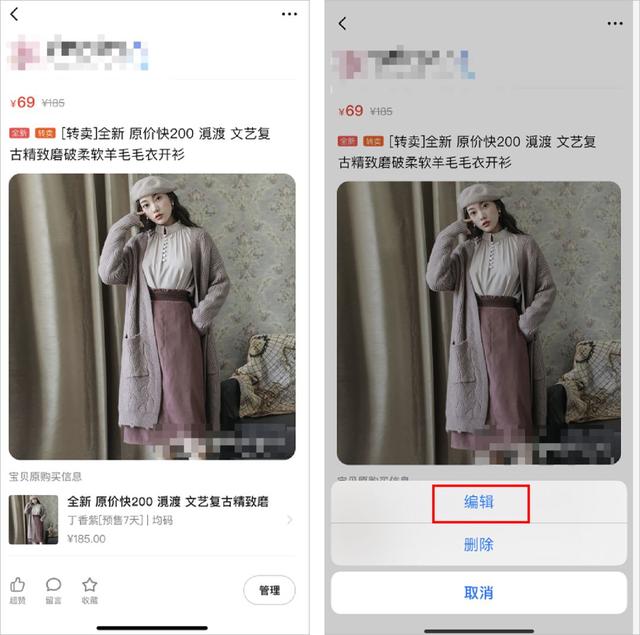Open the three-dot menu on right screen
The width and height of the screenshot is (640, 635).
[615, 24]
